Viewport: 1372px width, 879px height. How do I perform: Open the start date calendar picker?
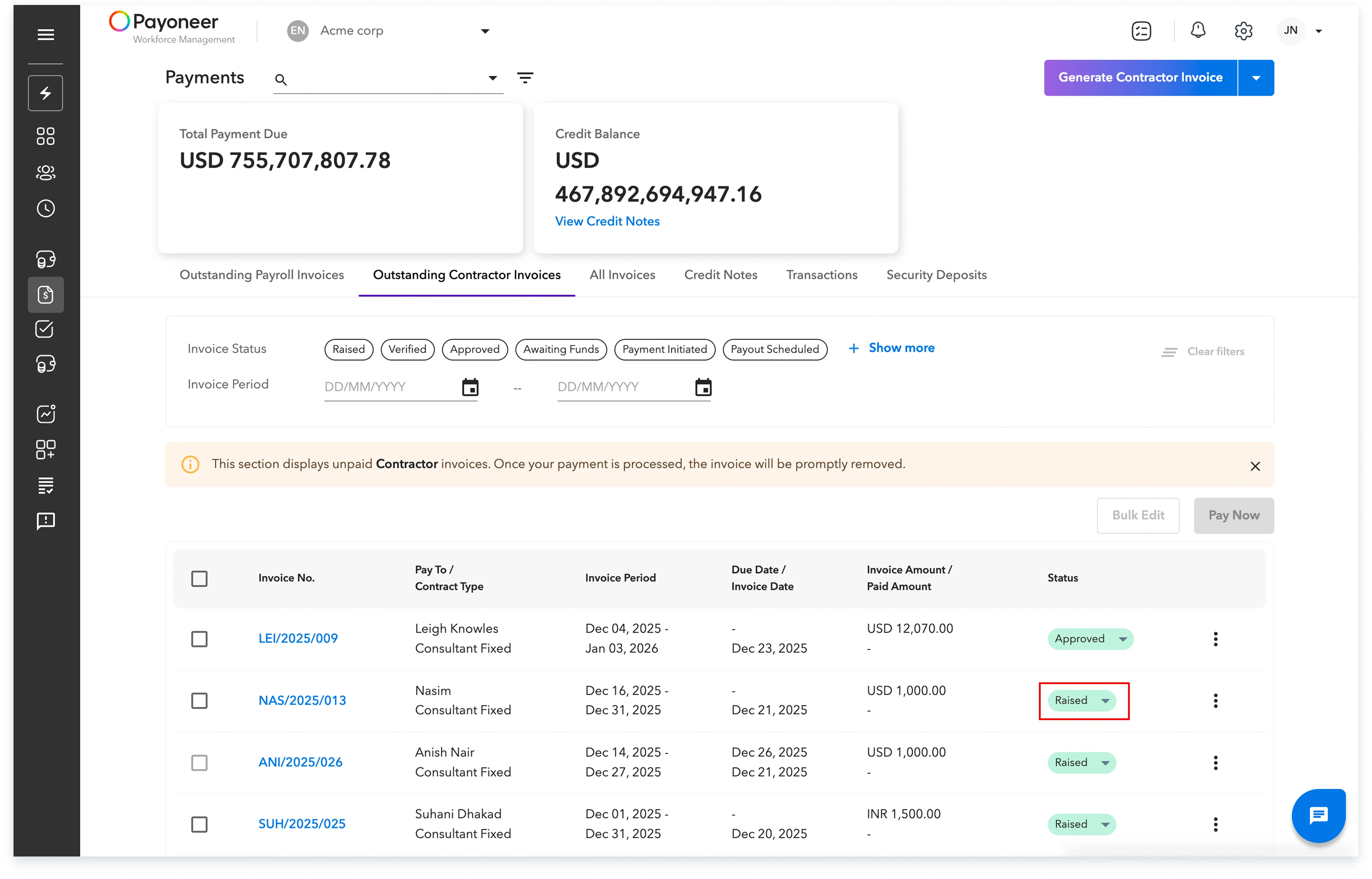tap(470, 387)
